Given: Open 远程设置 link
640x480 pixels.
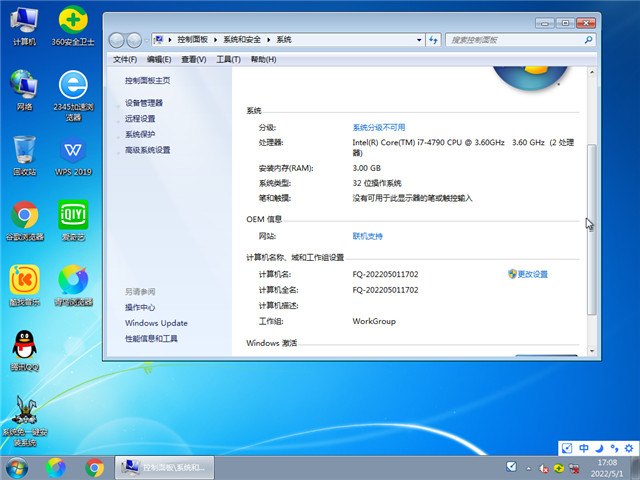Looking at the screenshot, I should pyautogui.click(x=140, y=118).
